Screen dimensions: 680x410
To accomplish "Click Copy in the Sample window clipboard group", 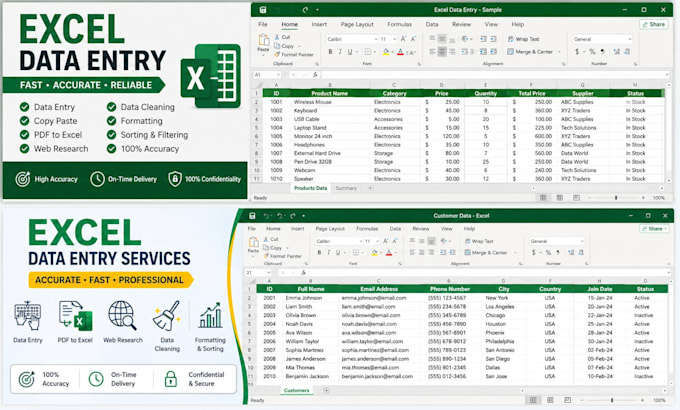I will pyautogui.click(x=284, y=46).
